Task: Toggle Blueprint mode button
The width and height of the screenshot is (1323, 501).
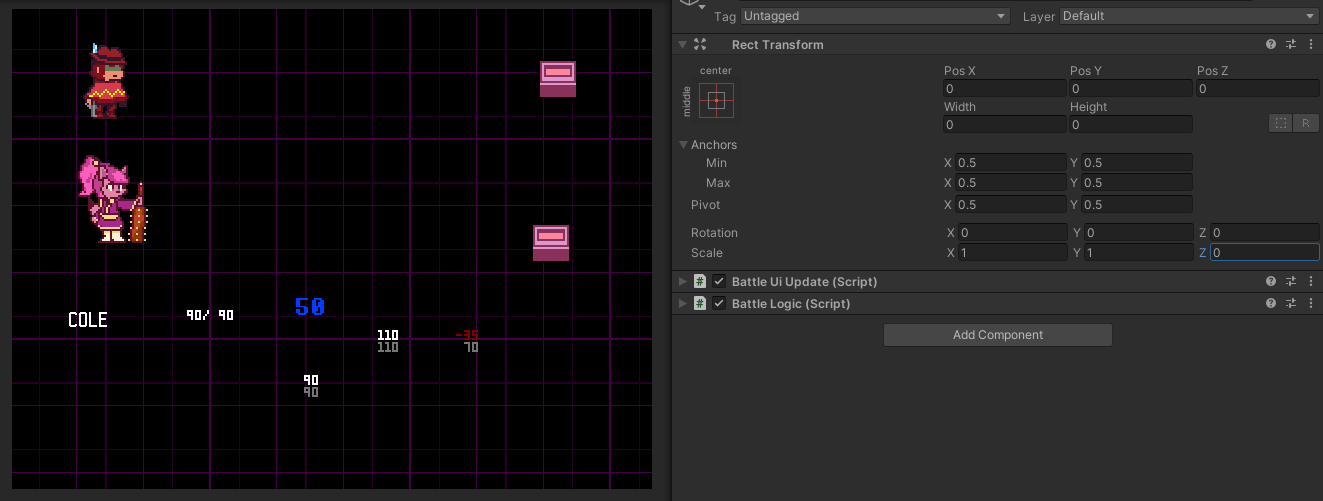Action: click(x=1280, y=124)
